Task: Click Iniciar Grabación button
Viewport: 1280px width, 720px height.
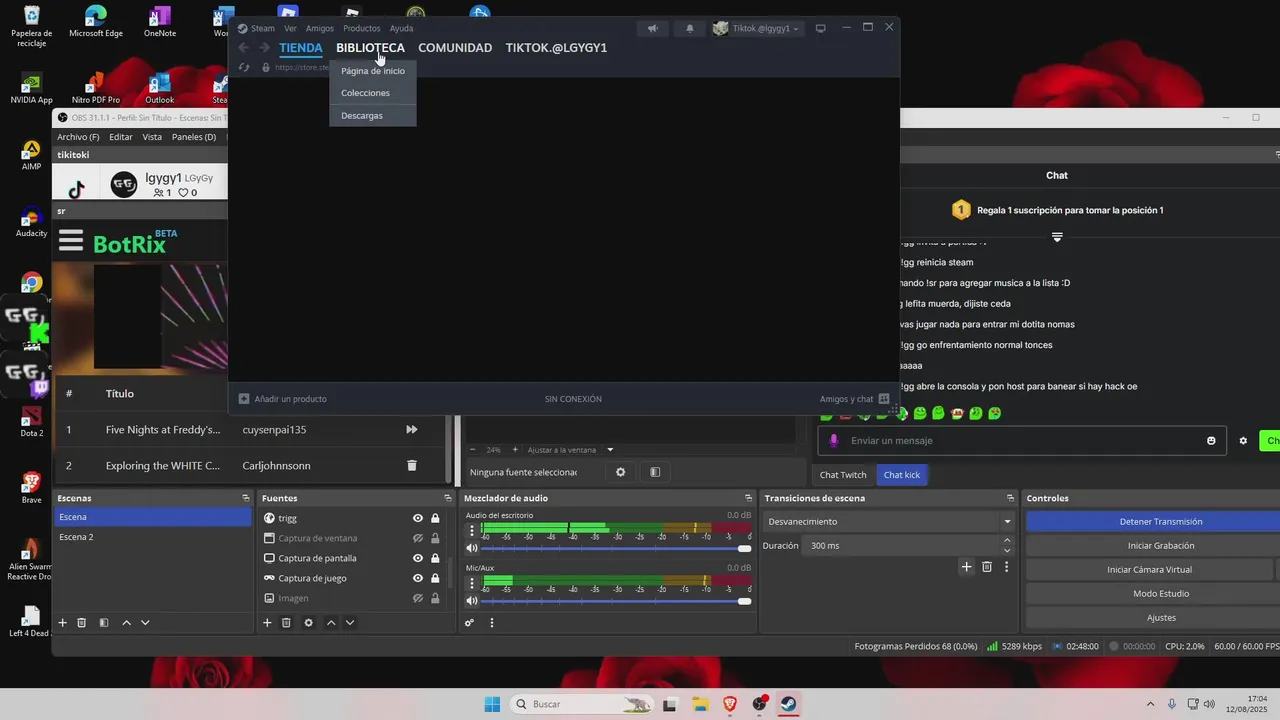Action: [x=1160, y=545]
